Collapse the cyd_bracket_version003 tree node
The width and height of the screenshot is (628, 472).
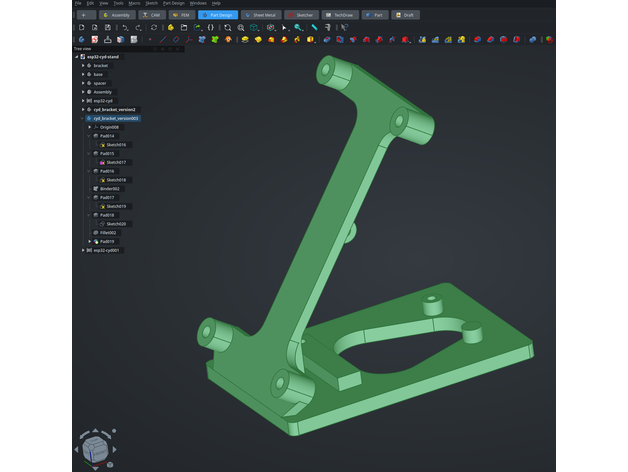coord(84,118)
